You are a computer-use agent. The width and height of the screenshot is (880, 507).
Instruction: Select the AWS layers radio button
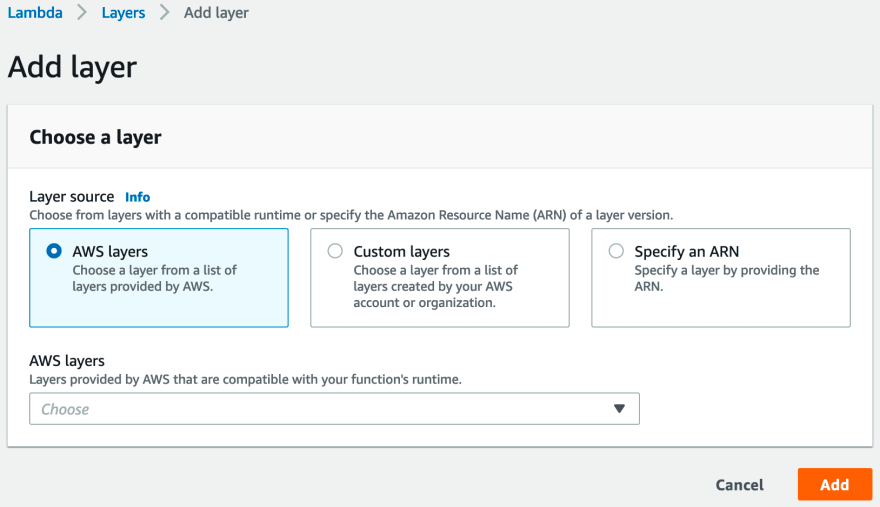pos(54,251)
